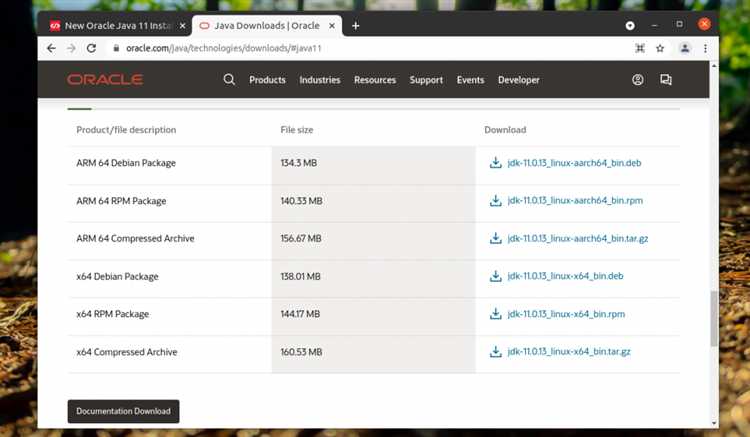
Task: Expand the Products navigation menu
Action: pyautogui.click(x=267, y=80)
